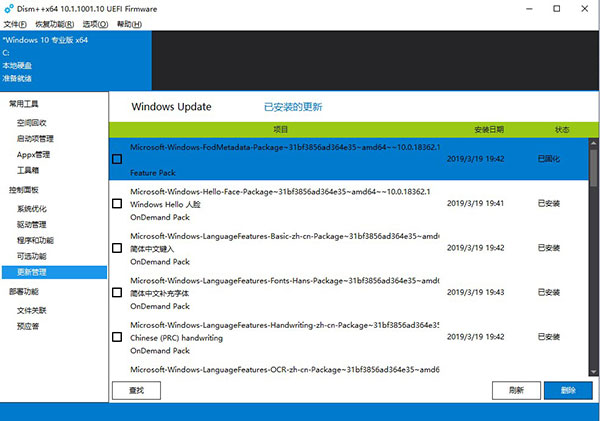Select the Windows 10 专业版 x64 image tile

tap(76, 60)
